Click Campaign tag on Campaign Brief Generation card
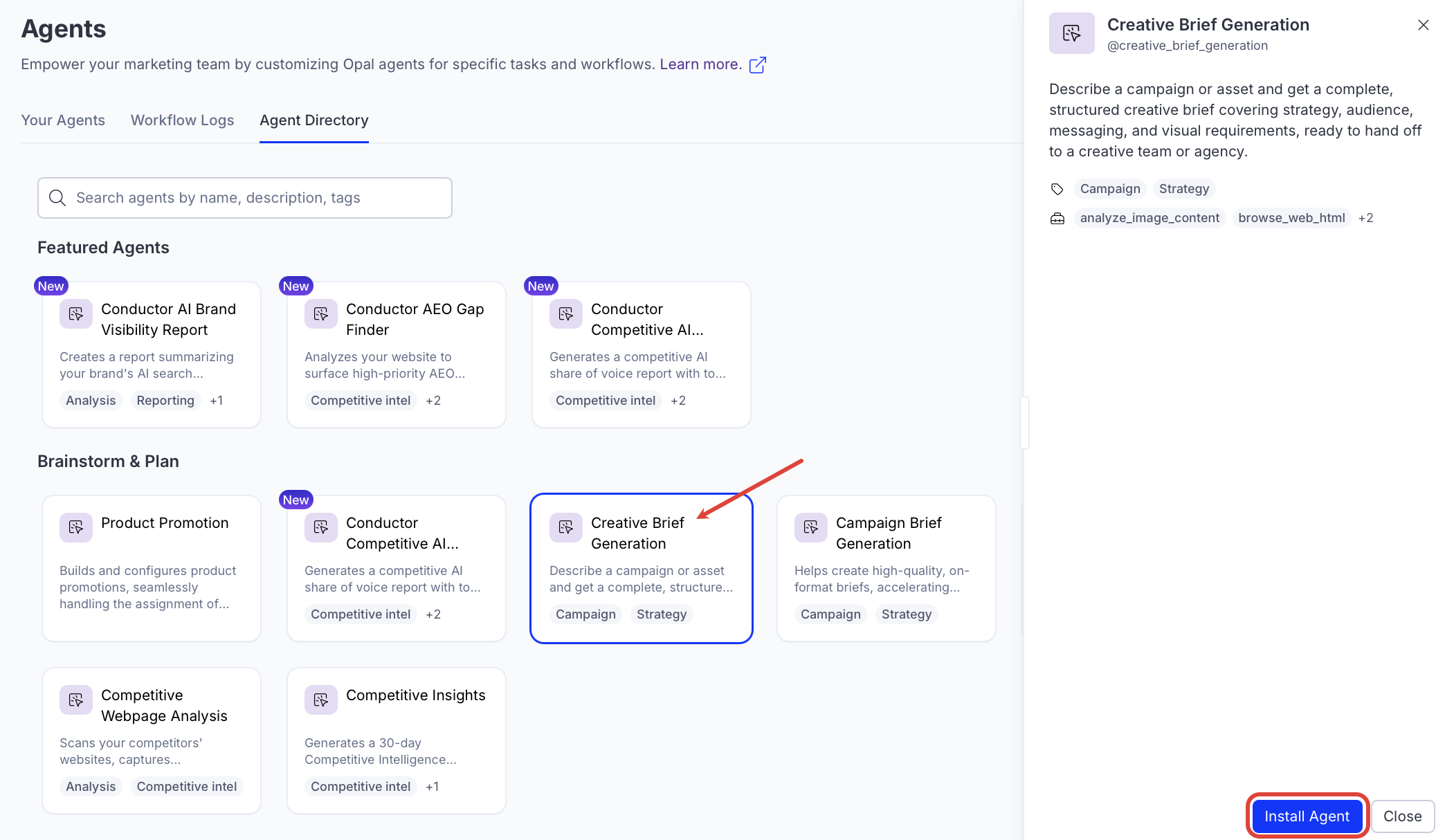1445x840 pixels. tap(830, 614)
